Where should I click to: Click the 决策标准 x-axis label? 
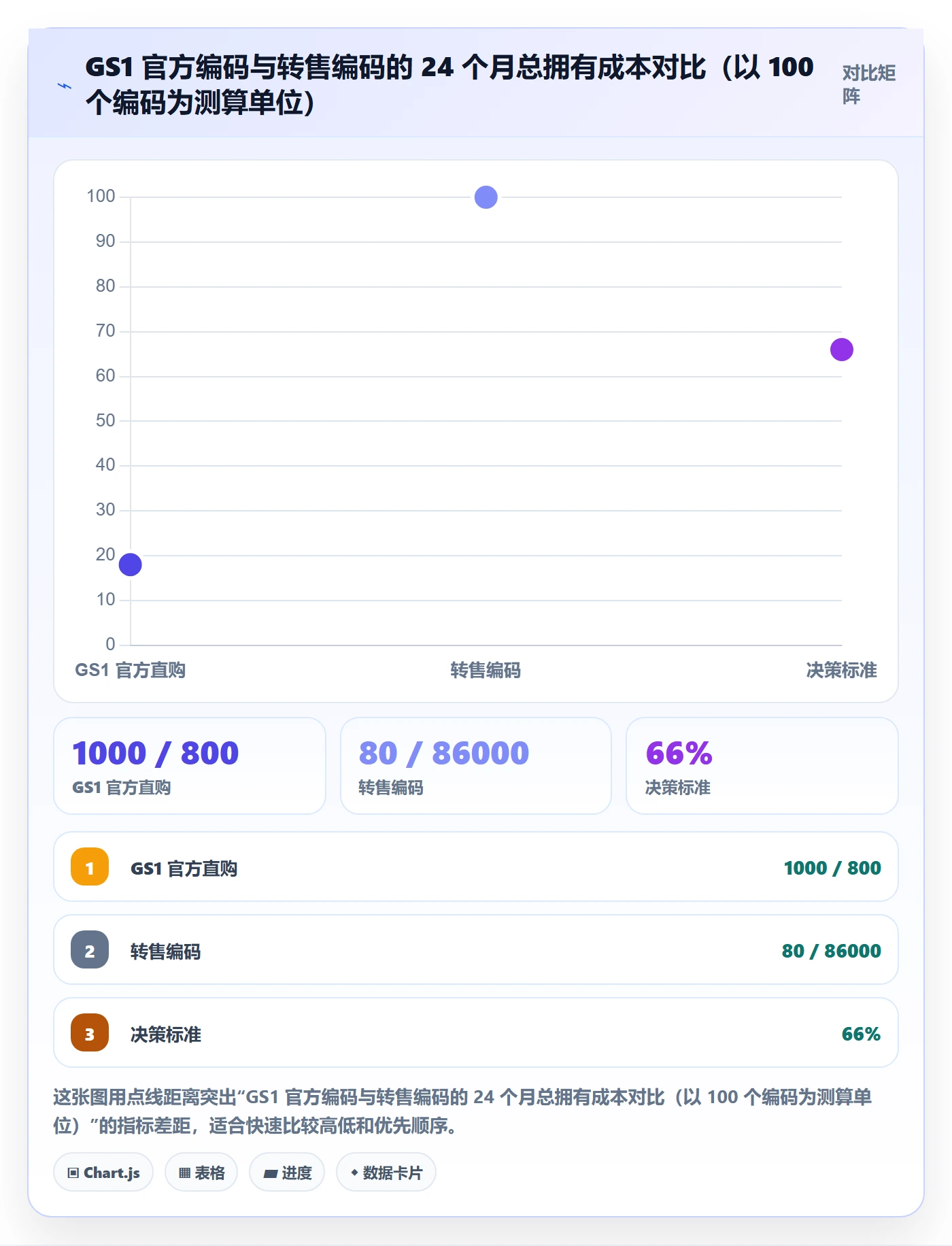(842, 671)
